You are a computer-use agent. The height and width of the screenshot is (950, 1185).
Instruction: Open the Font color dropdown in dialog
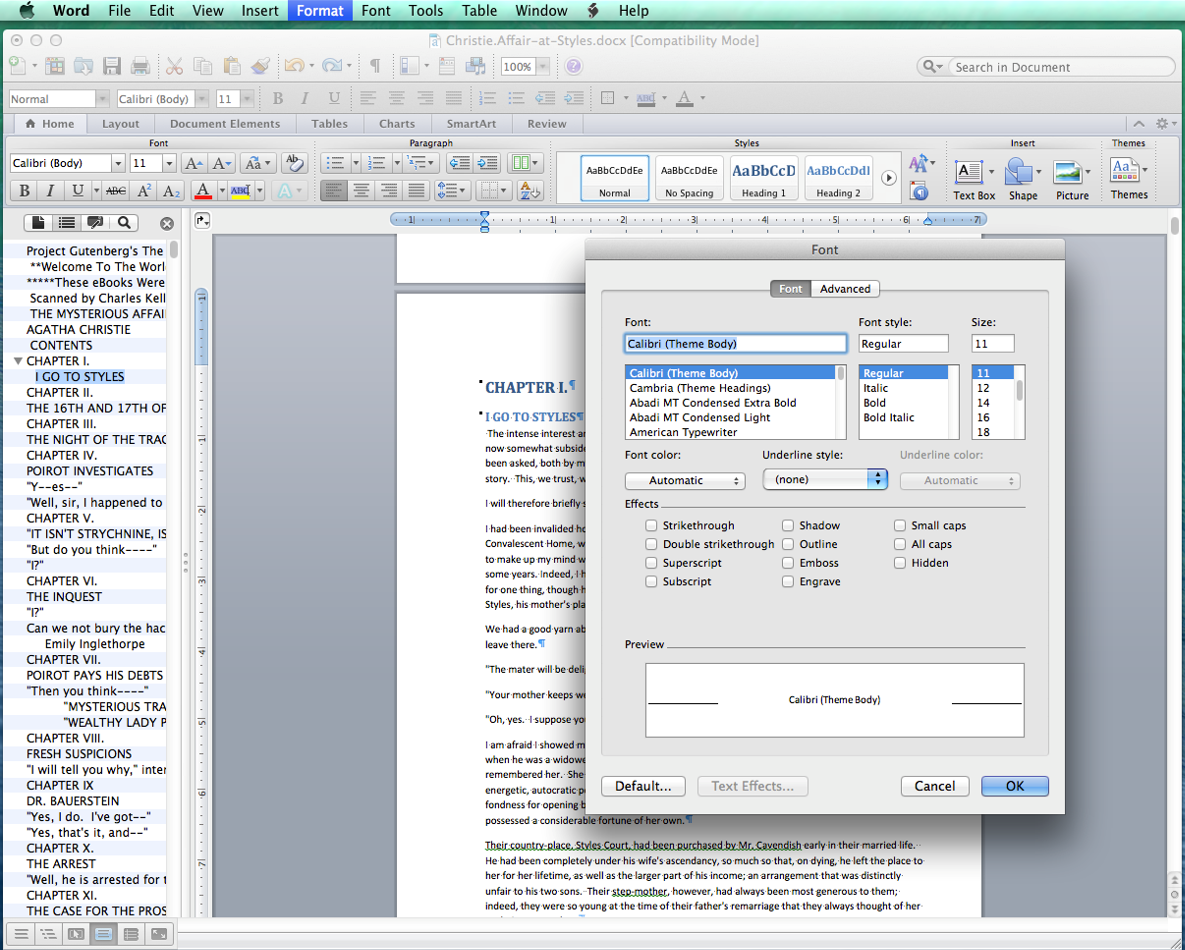(x=685, y=481)
